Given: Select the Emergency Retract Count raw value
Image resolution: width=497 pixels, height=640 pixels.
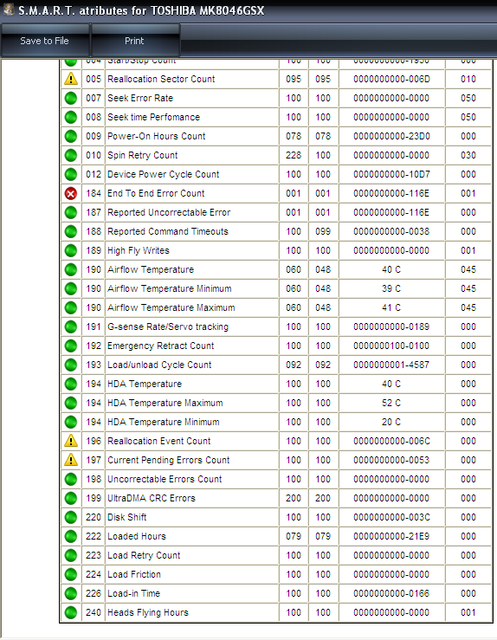Looking at the screenshot, I should pos(391,346).
